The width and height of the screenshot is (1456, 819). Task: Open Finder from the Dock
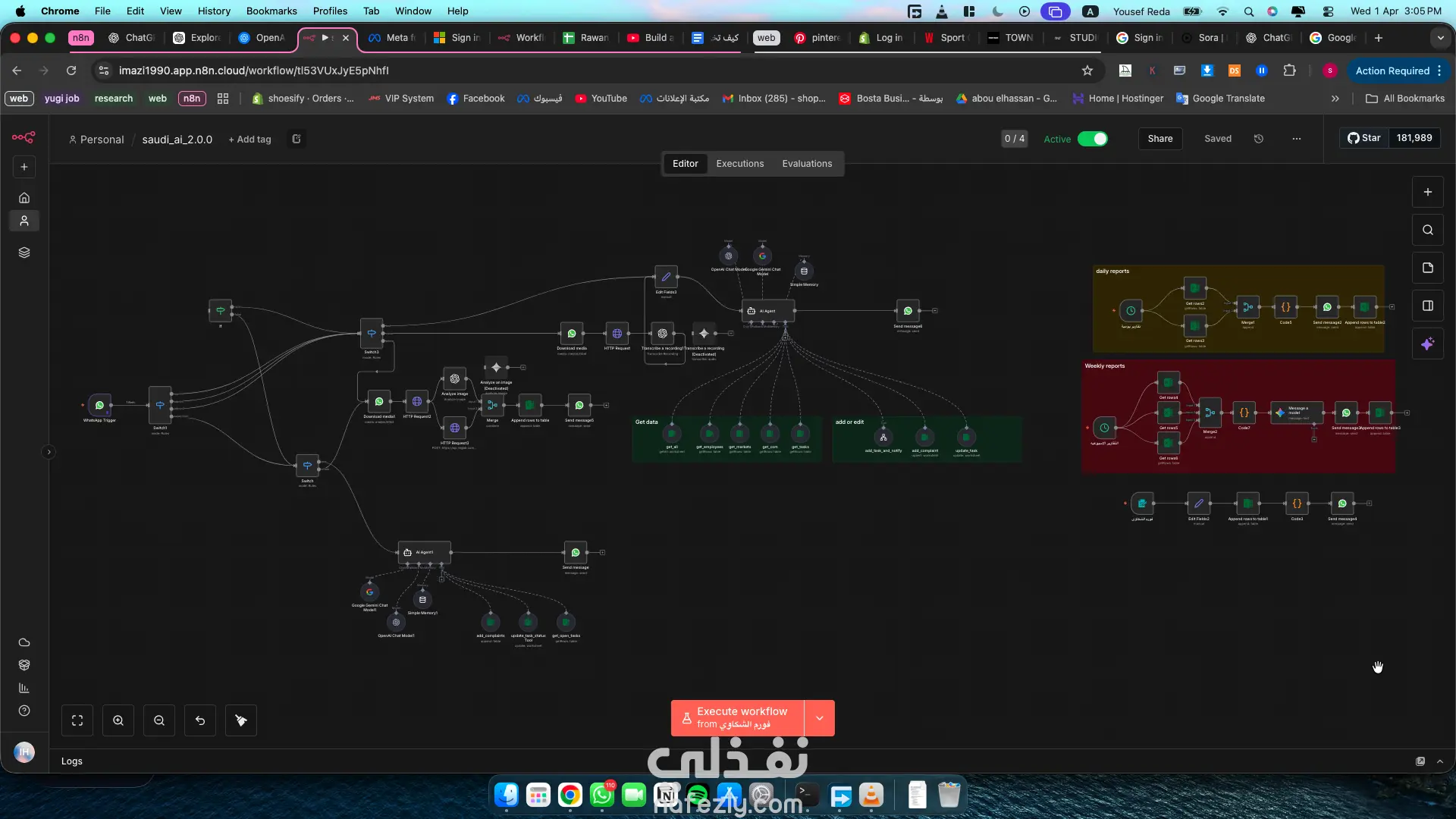click(507, 795)
